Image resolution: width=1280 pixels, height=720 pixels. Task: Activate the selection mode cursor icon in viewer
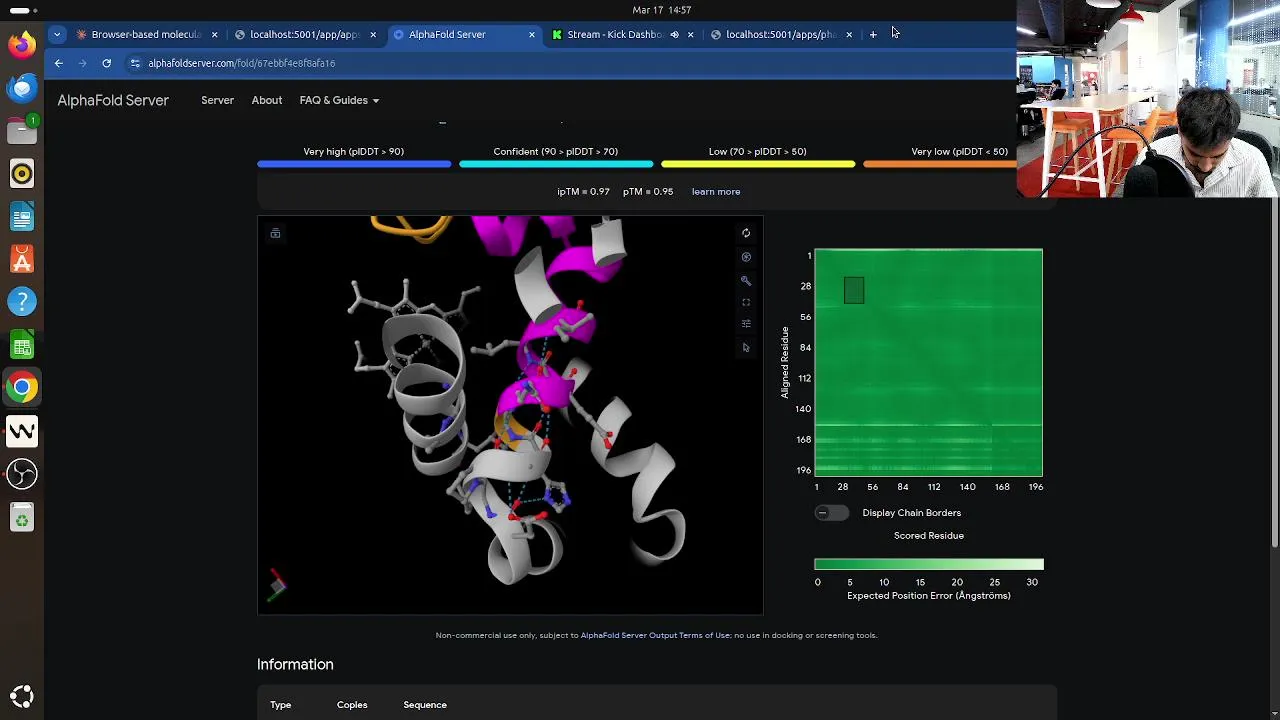tap(746, 348)
